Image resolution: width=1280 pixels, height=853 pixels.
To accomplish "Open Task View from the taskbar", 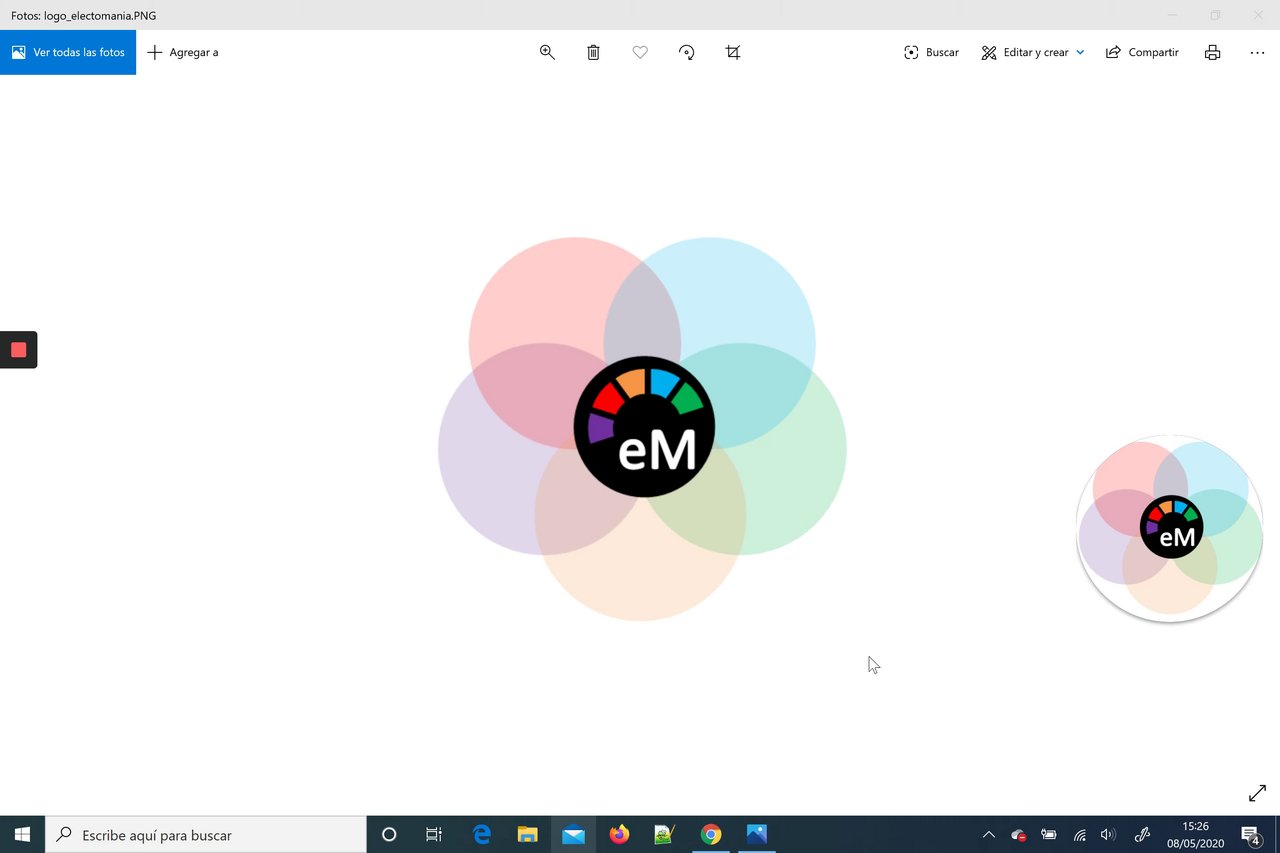I will [x=434, y=834].
